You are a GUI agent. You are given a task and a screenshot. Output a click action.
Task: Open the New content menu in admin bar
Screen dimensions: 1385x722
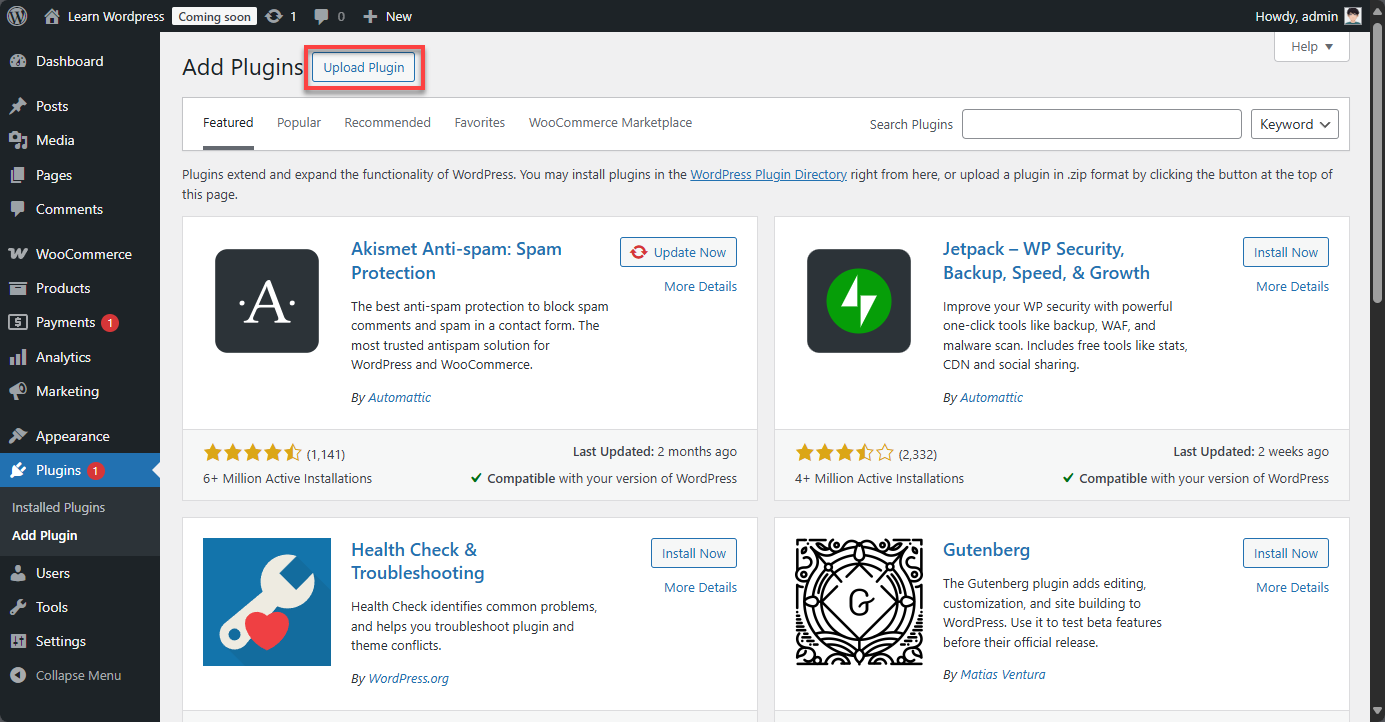tap(387, 16)
